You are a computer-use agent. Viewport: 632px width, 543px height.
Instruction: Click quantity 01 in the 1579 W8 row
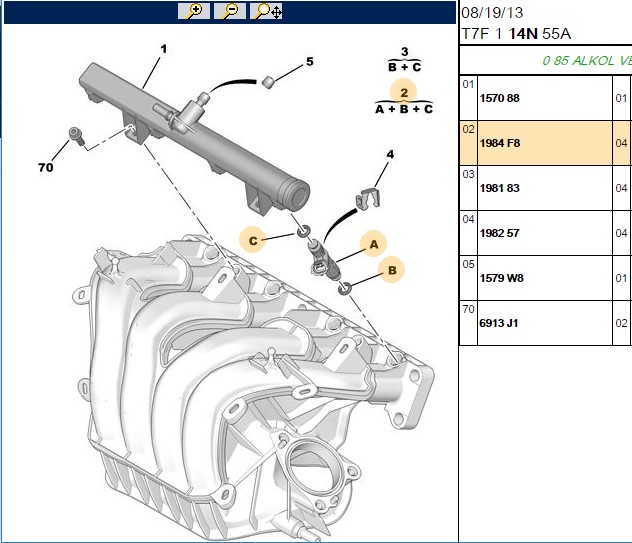[622, 278]
